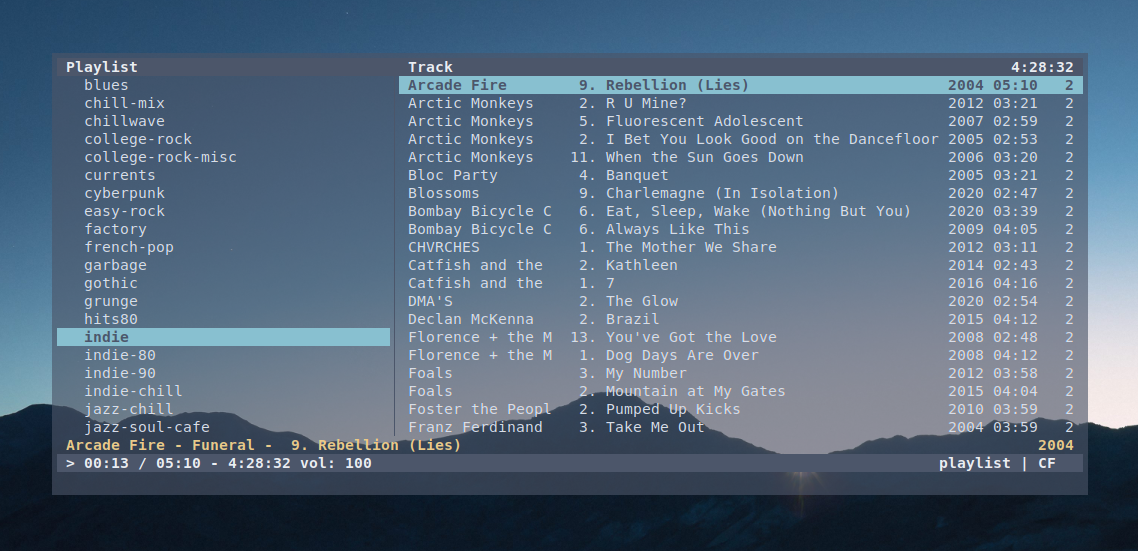The height and width of the screenshot is (551, 1138).
Task: Open the chill-mix playlist
Action: tap(124, 103)
